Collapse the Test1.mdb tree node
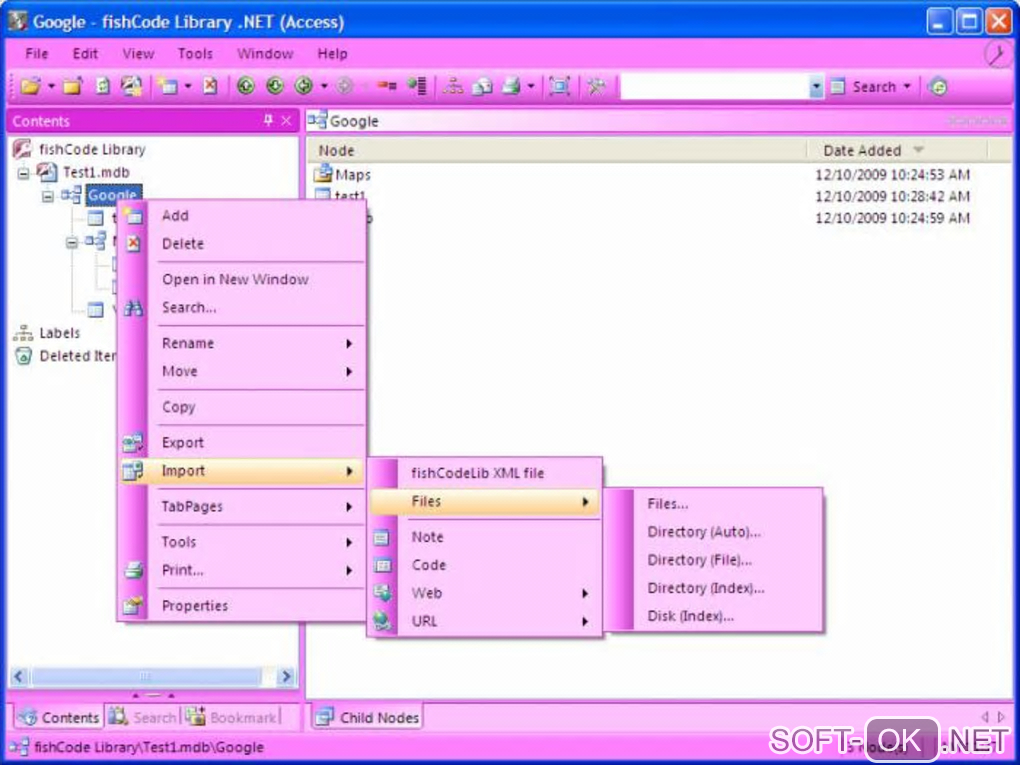This screenshot has width=1020, height=765. [23, 173]
